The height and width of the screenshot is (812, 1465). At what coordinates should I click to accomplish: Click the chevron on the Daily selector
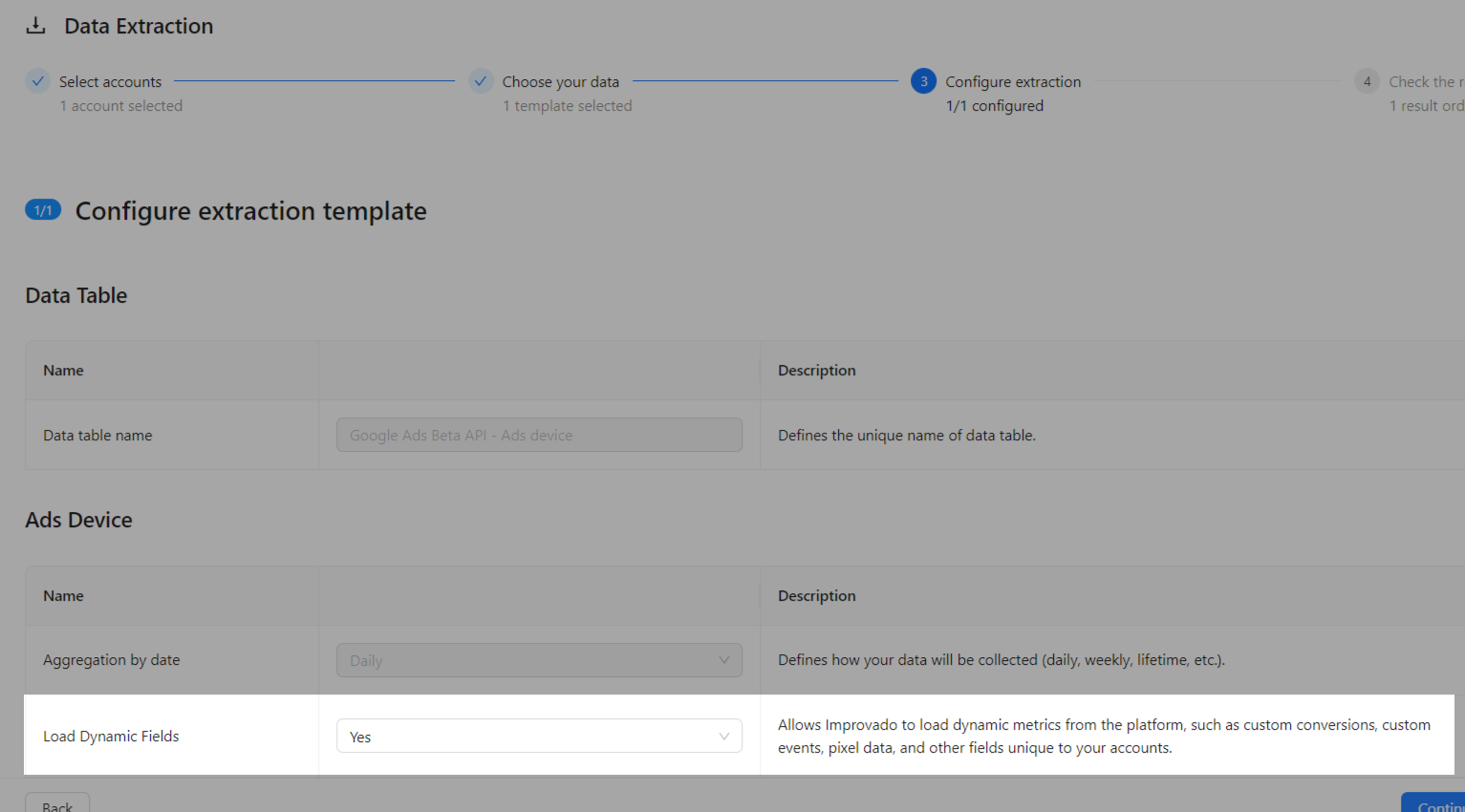tap(726, 660)
